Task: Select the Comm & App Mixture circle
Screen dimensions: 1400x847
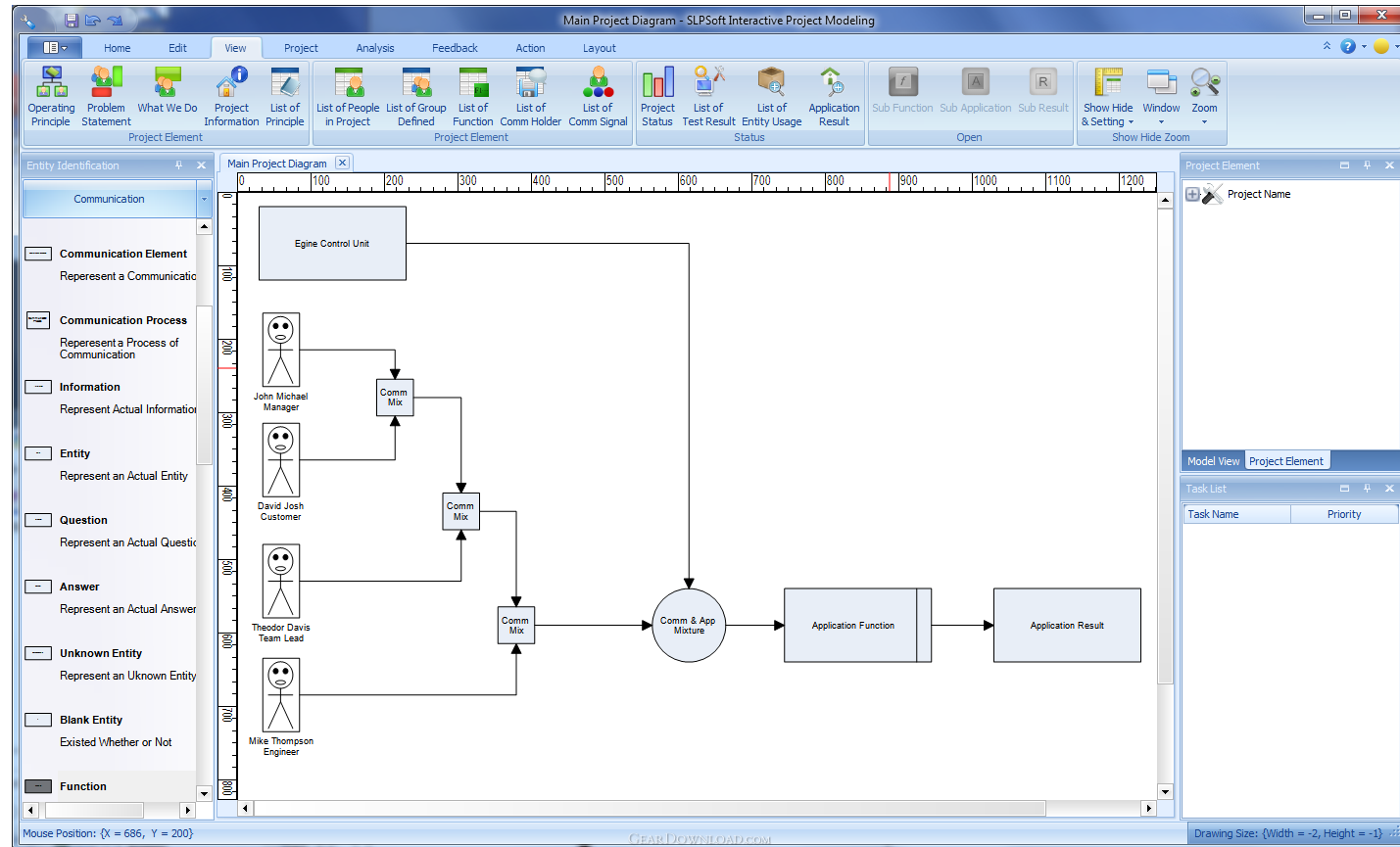Action: point(689,625)
